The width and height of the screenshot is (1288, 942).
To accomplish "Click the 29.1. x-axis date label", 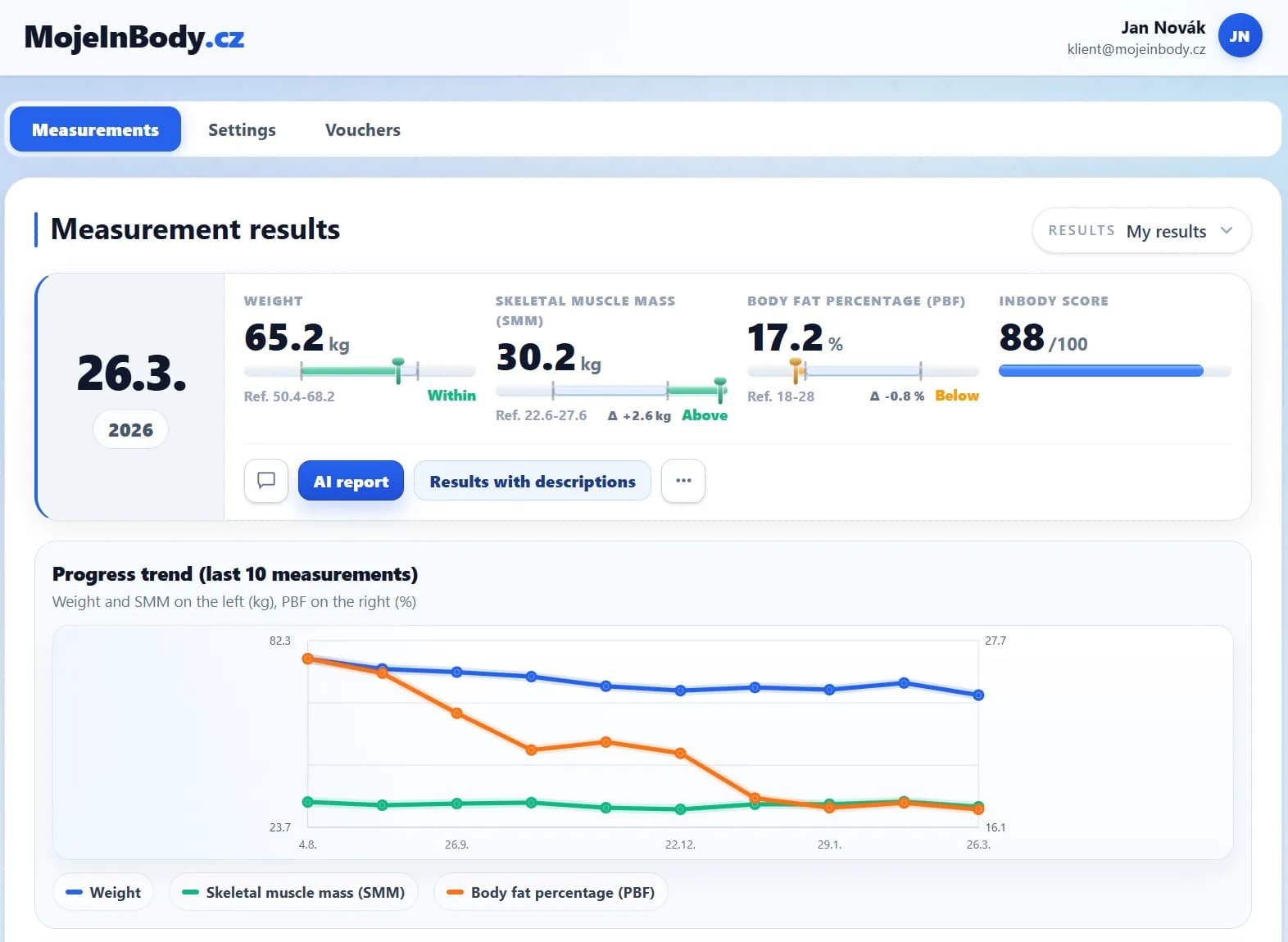I will pos(829,845).
